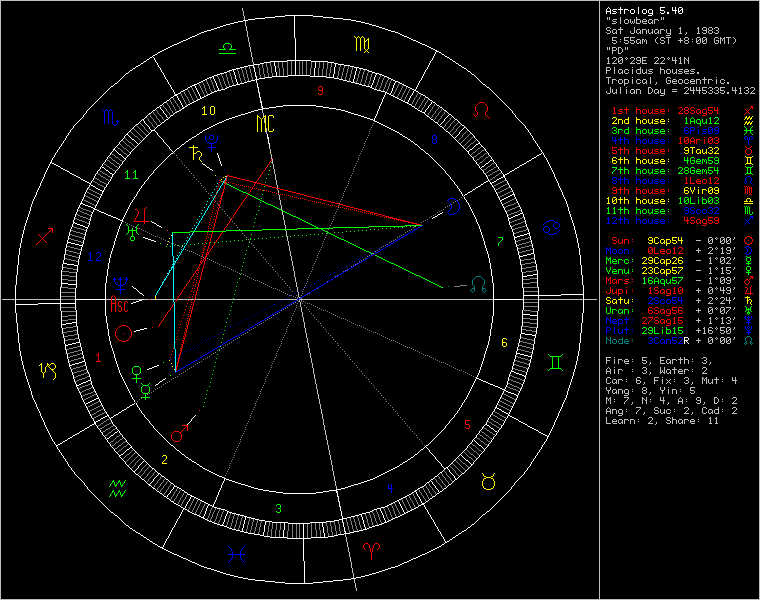
Task: Click house number 4 in the wheel
Action: [x=390, y=488]
